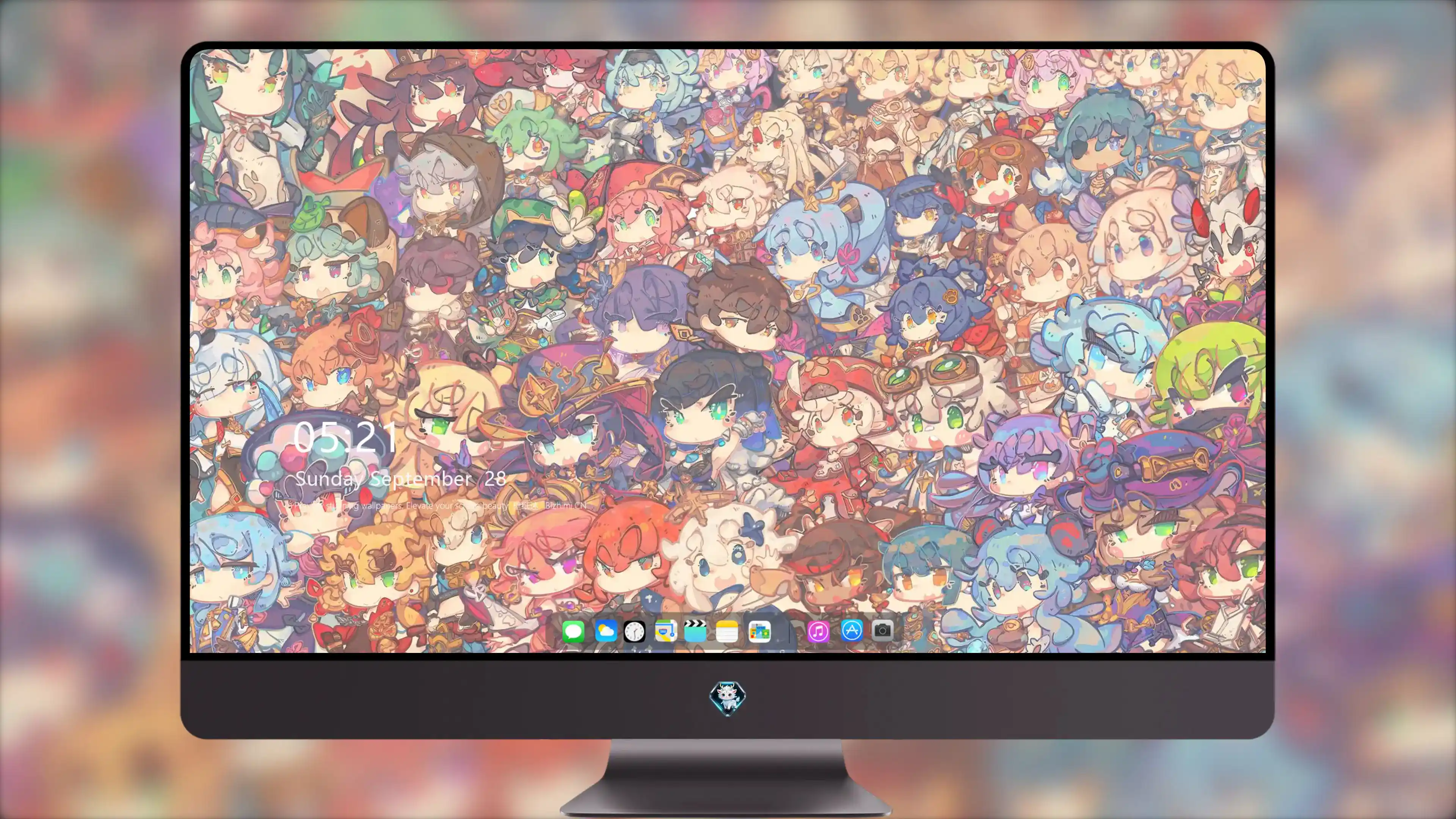Viewport: 1456px width, 819px height.
Task: Click the hexagonal logo on the monitor chin
Action: [728, 698]
